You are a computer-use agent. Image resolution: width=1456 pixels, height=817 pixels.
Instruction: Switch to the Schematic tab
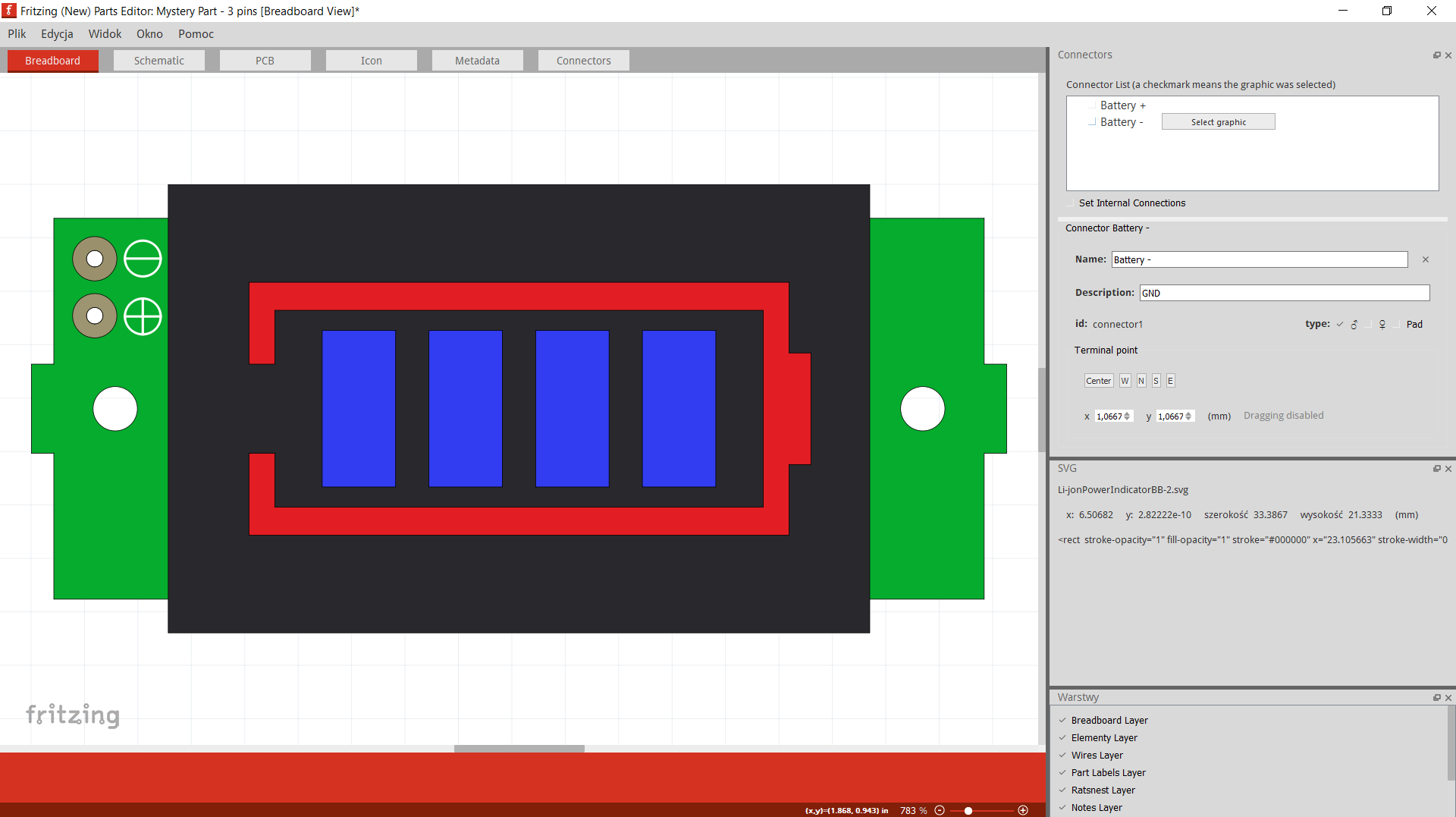coord(158,61)
